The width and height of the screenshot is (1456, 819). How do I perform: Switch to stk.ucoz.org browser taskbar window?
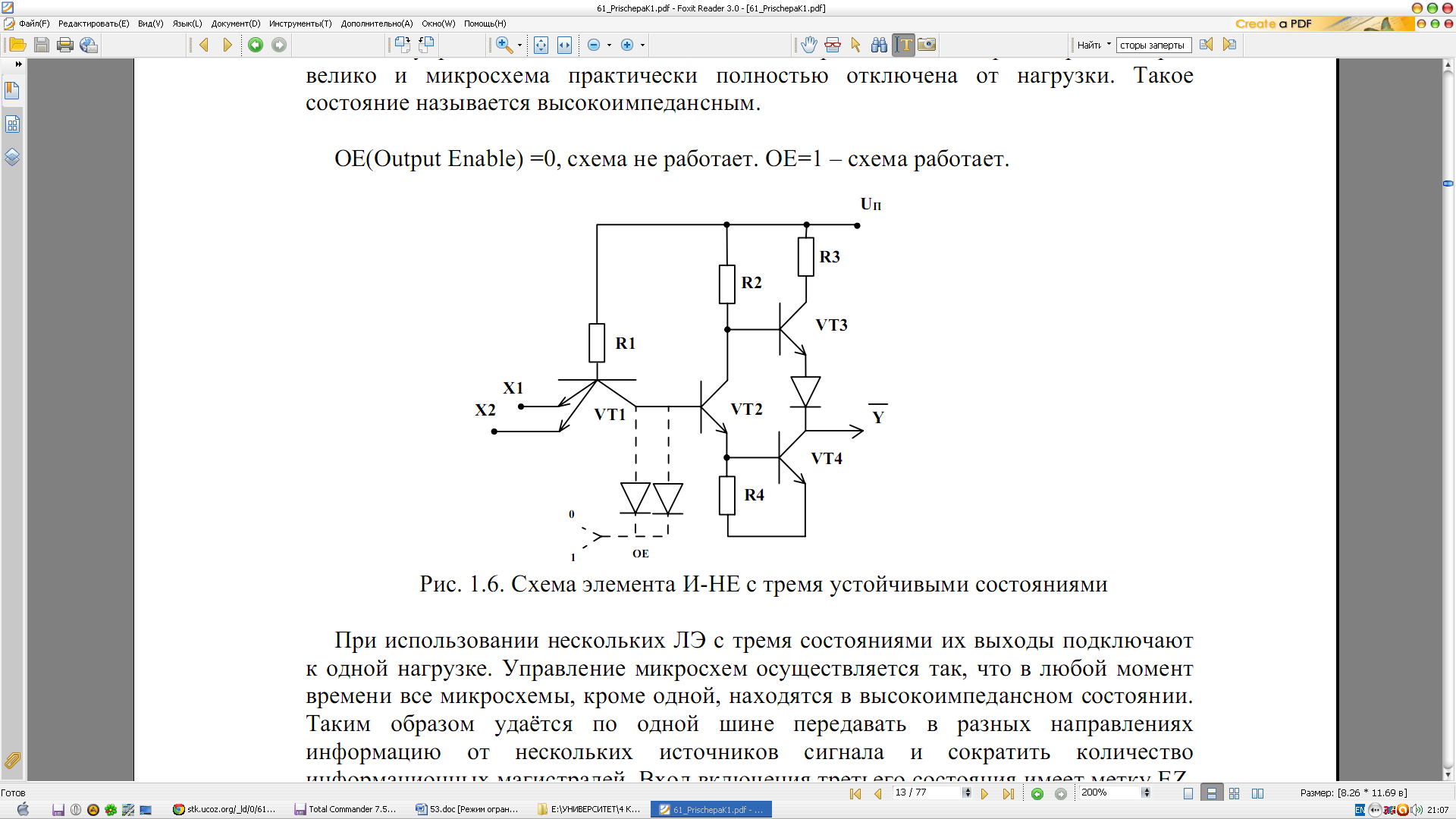224,809
